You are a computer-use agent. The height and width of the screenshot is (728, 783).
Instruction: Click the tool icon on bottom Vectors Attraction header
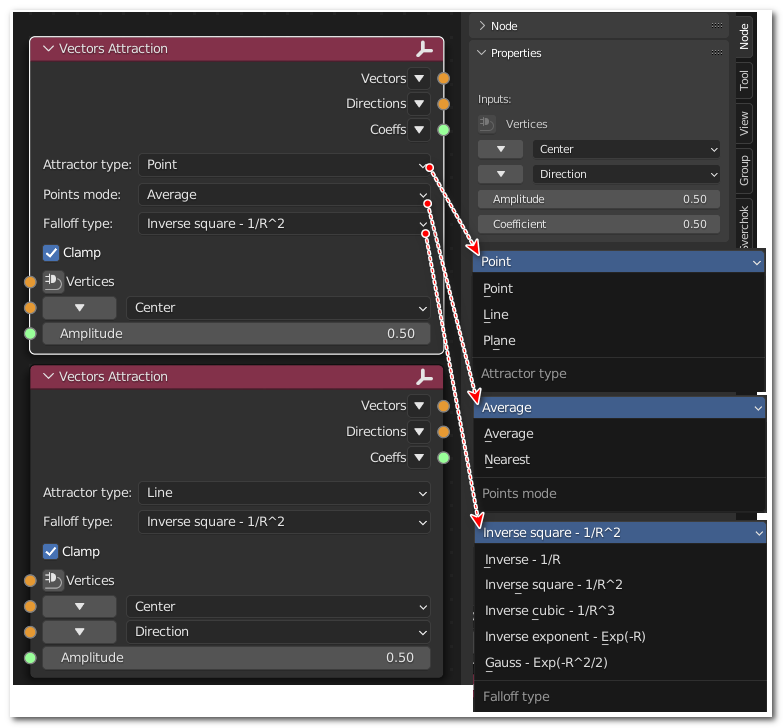point(424,376)
